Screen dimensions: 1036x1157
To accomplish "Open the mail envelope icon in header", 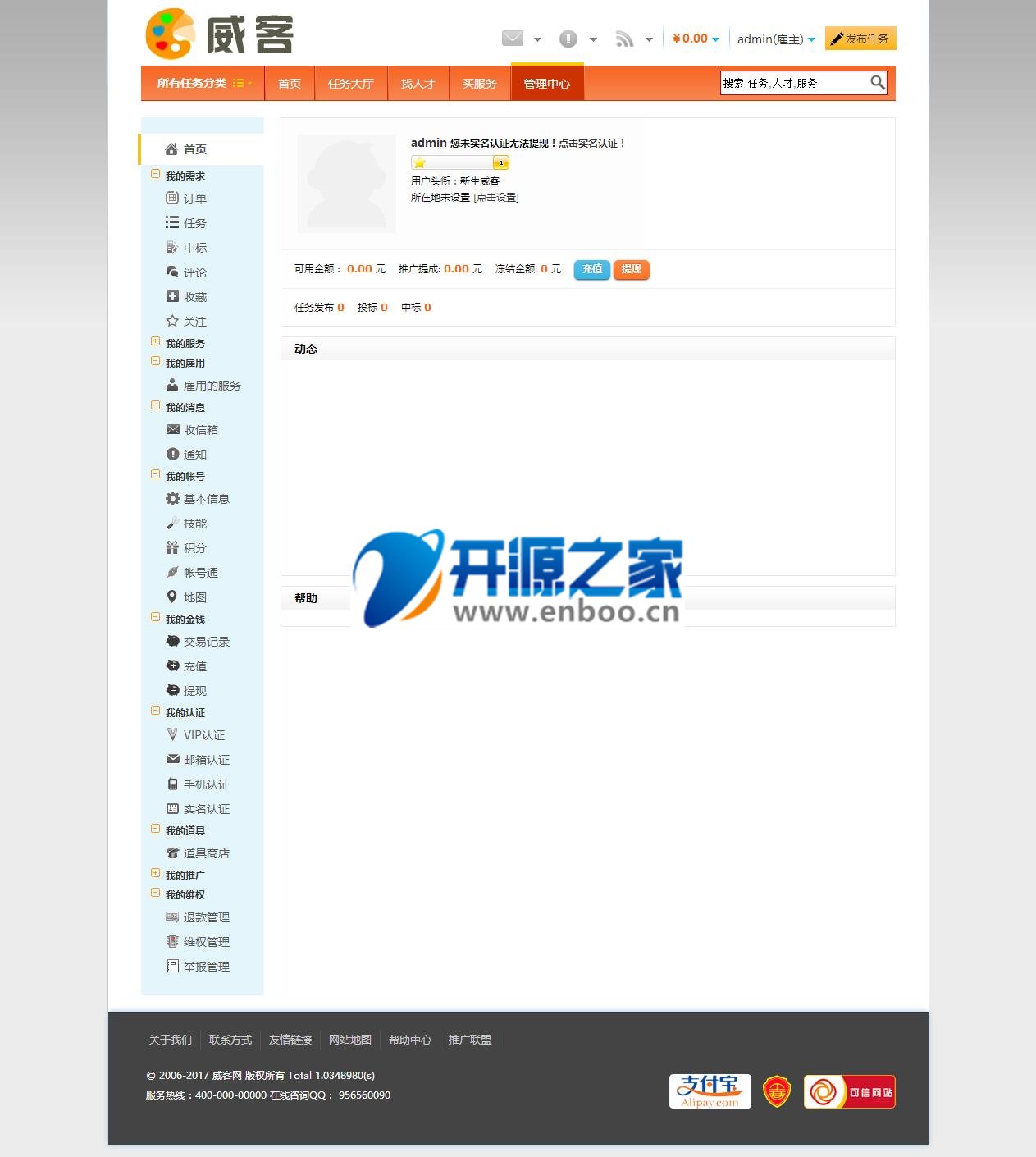I will click(x=513, y=39).
